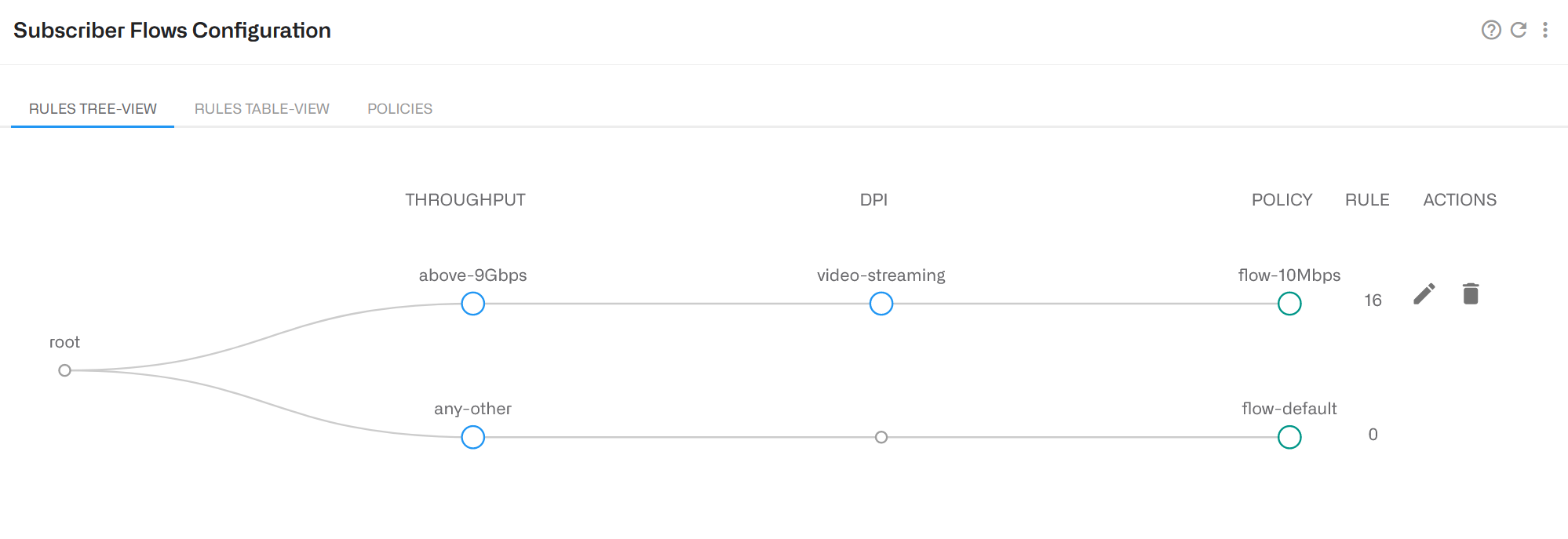Open the POLICIES tab
Screen dimensions: 1568x539
coord(399,108)
